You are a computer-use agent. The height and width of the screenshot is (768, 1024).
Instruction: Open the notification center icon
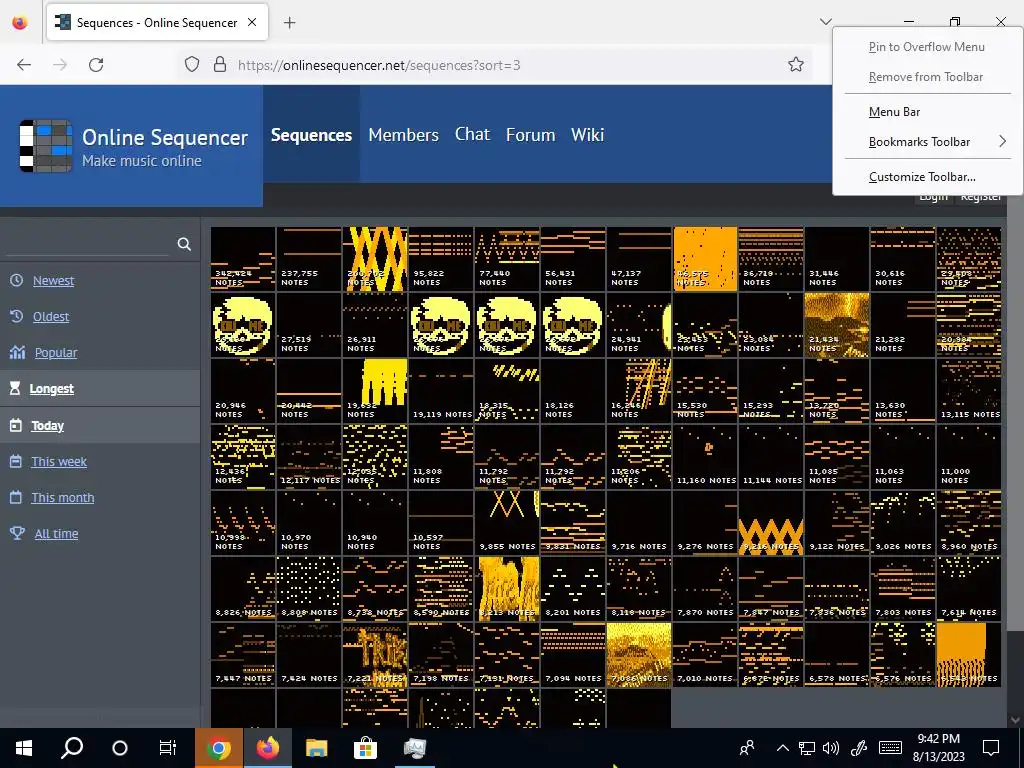[x=991, y=748]
